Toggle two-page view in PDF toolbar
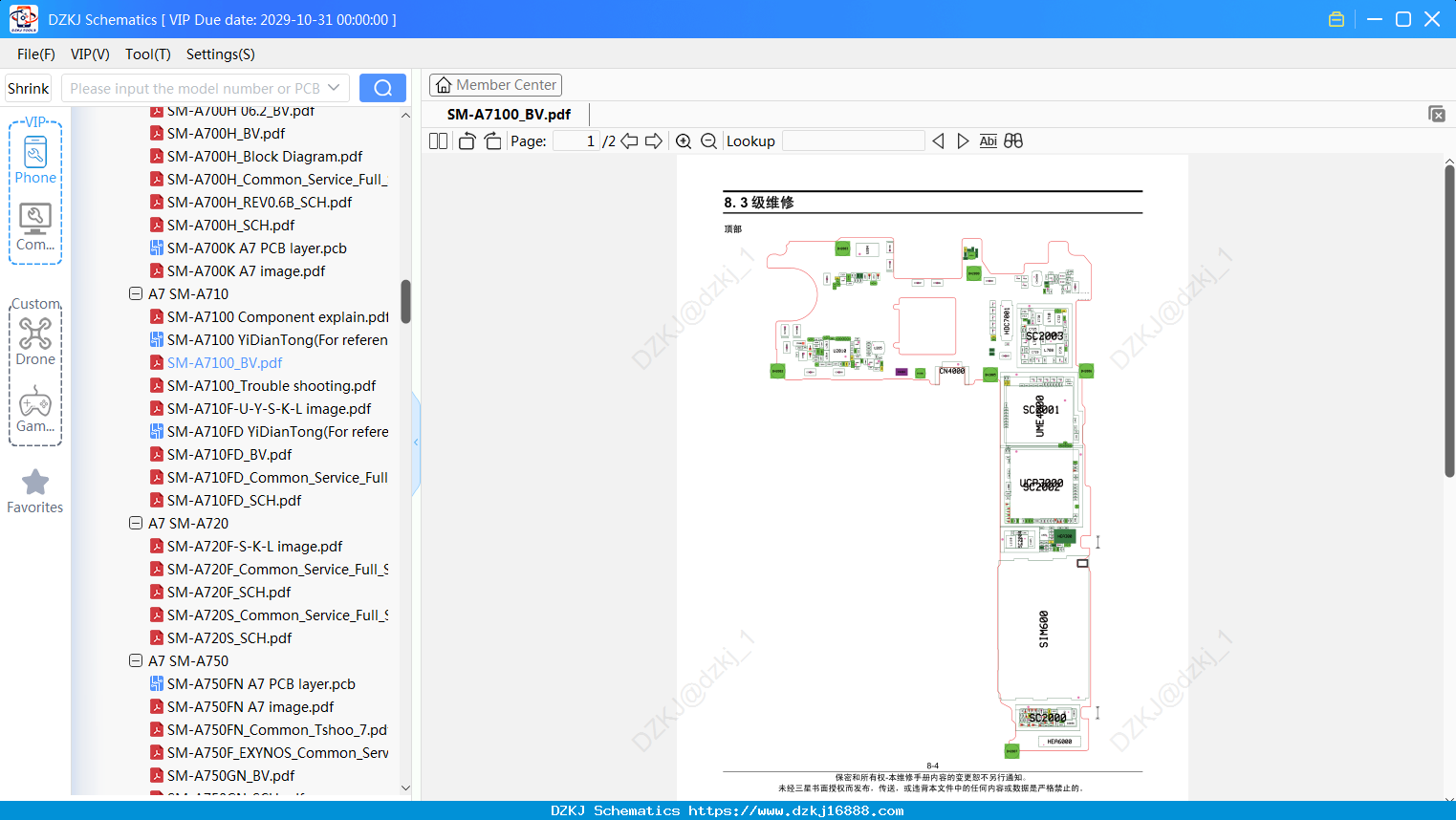1456x820 pixels. [439, 141]
